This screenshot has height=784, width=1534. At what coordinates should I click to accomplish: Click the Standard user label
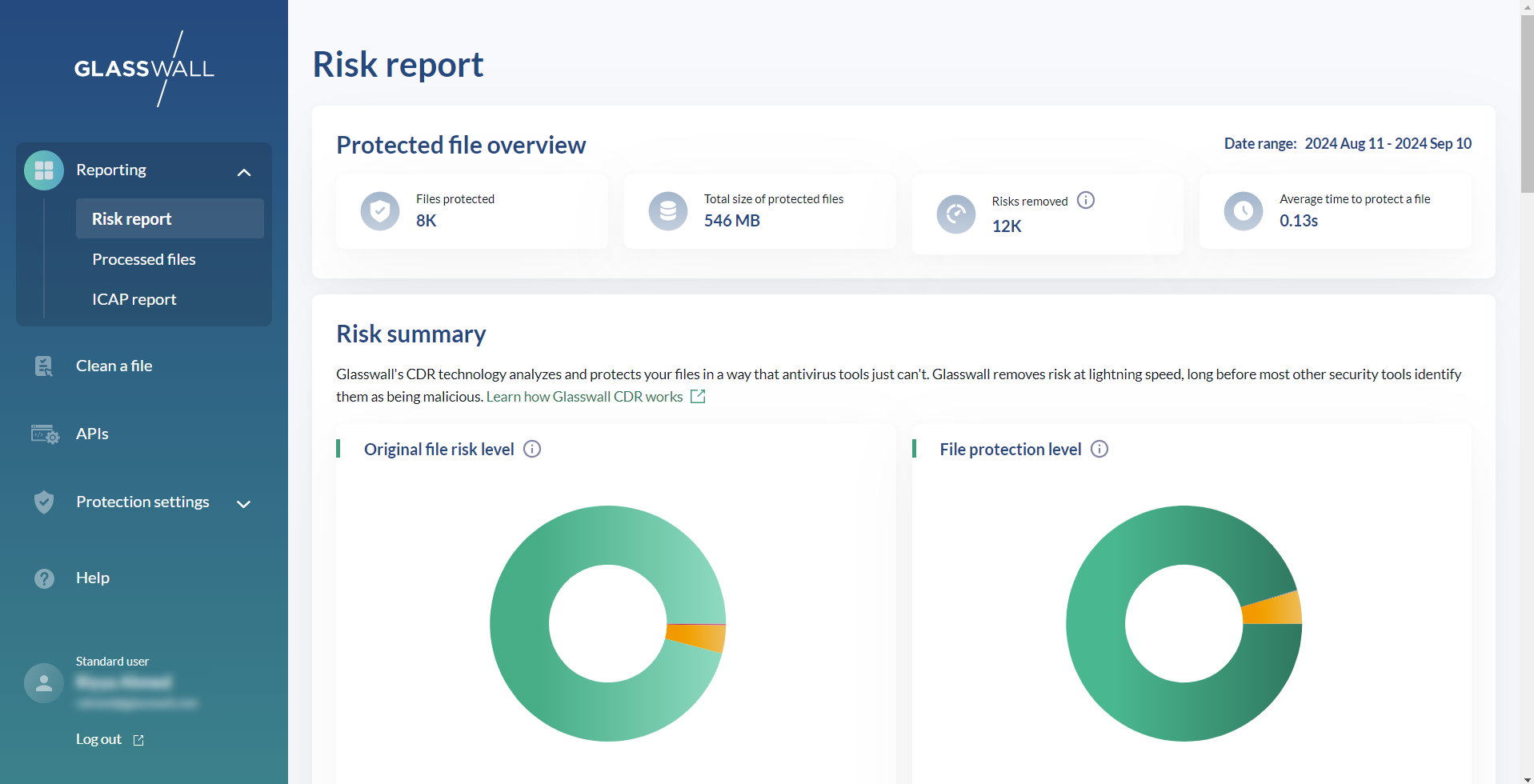pos(112,662)
